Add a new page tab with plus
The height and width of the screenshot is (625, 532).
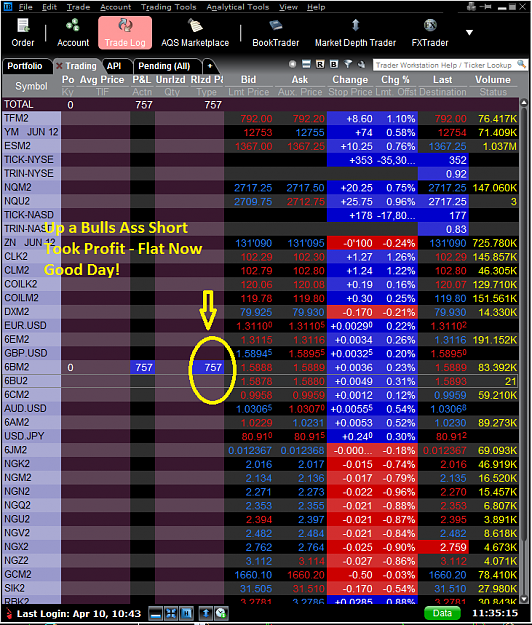pyautogui.click(x=210, y=66)
